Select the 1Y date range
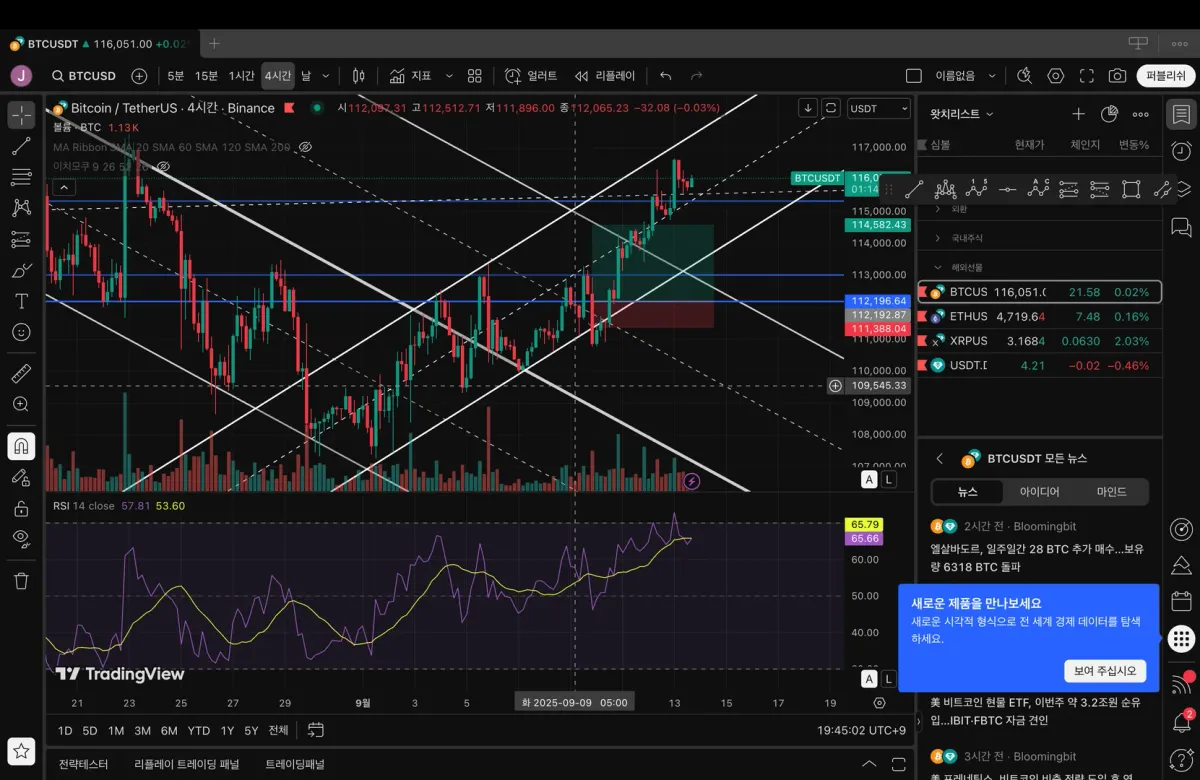Image resolution: width=1200 pixels, height=780 pixels. (227, 730)
